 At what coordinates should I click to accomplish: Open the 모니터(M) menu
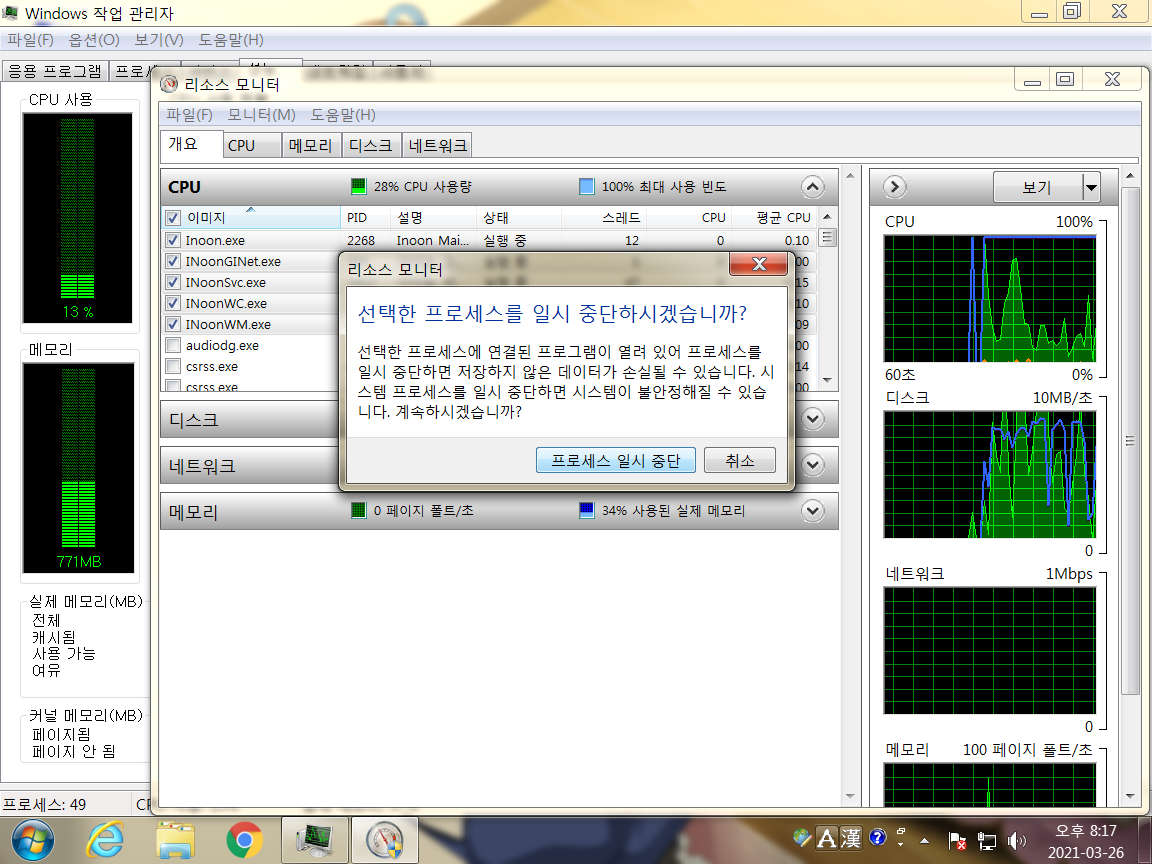262,115
